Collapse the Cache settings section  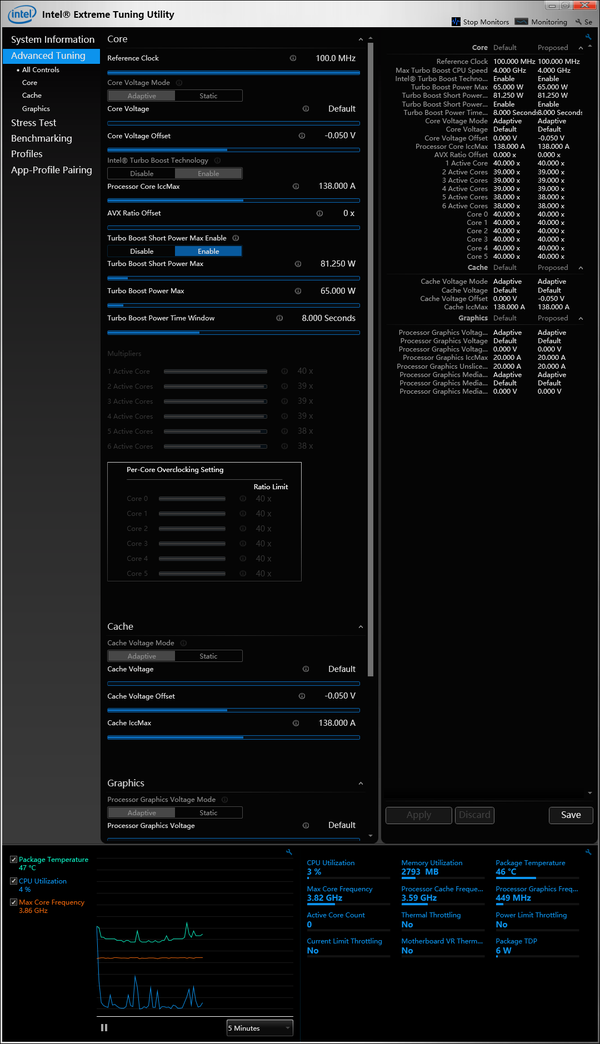tap(361, 627)
